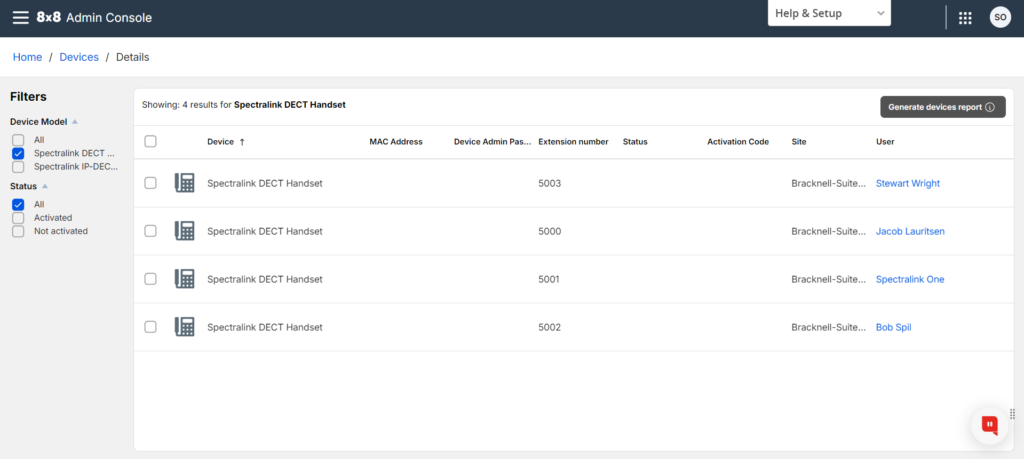Click the phone icon for extension 5002
Viewport: 1024px width, 459px height.
point(185,327)
